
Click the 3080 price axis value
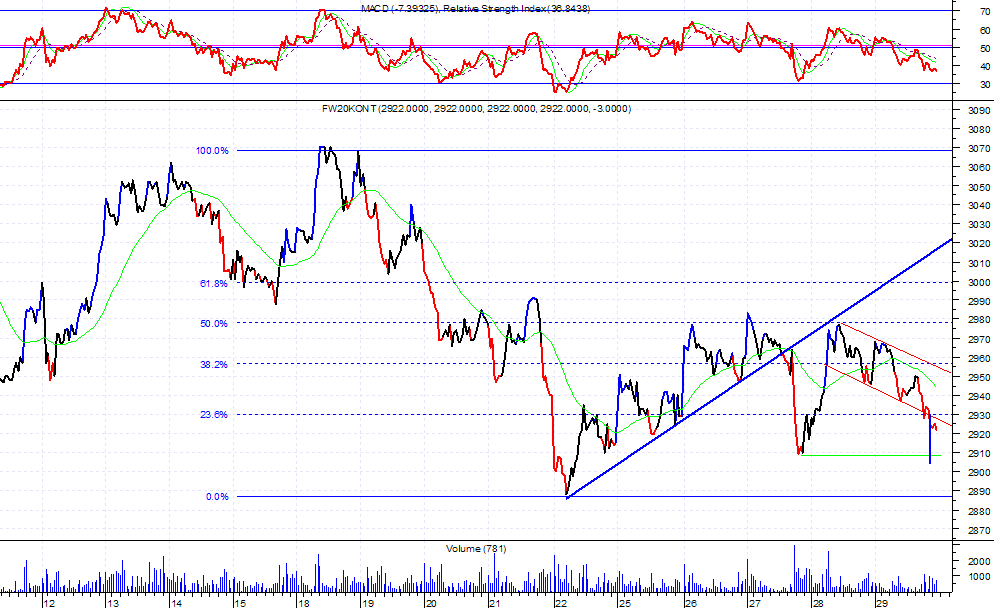979,130
